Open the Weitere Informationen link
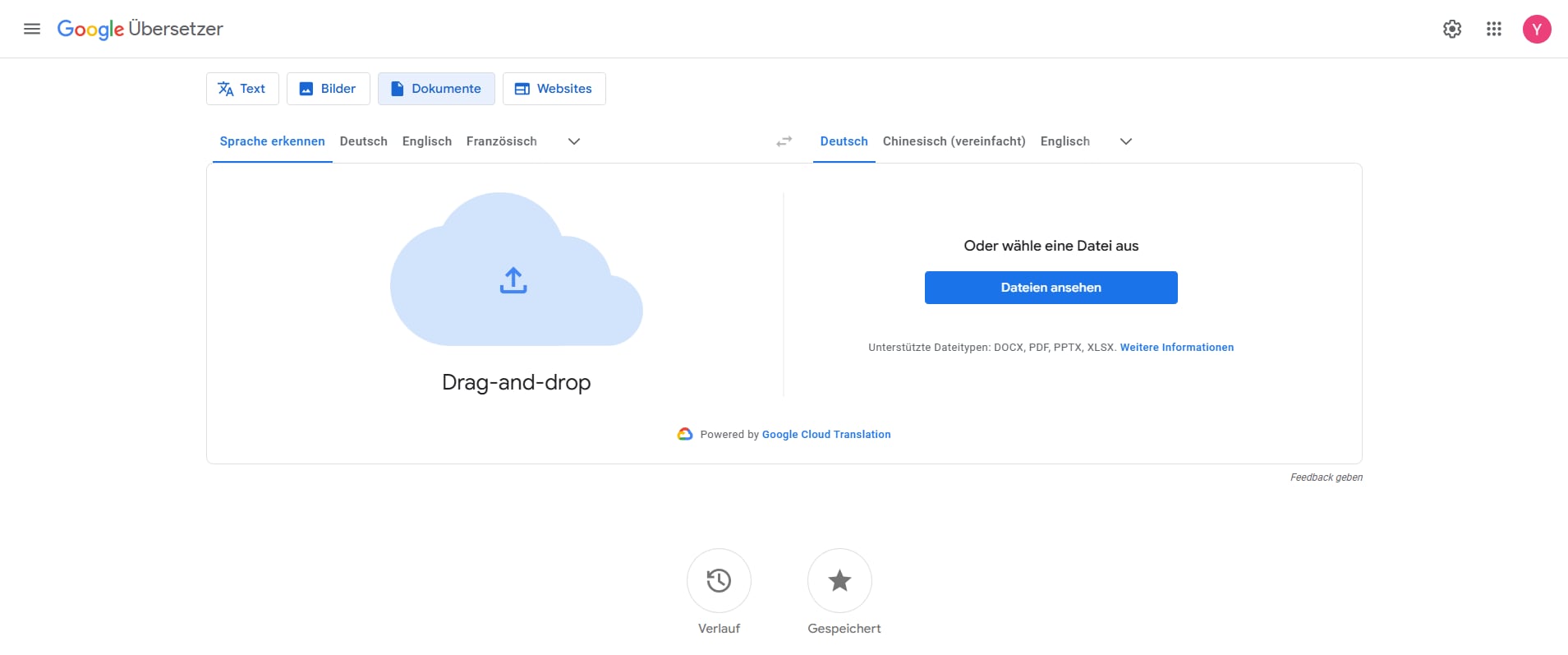This screenshot has width=1568, height=655. tap(1177, 348)
